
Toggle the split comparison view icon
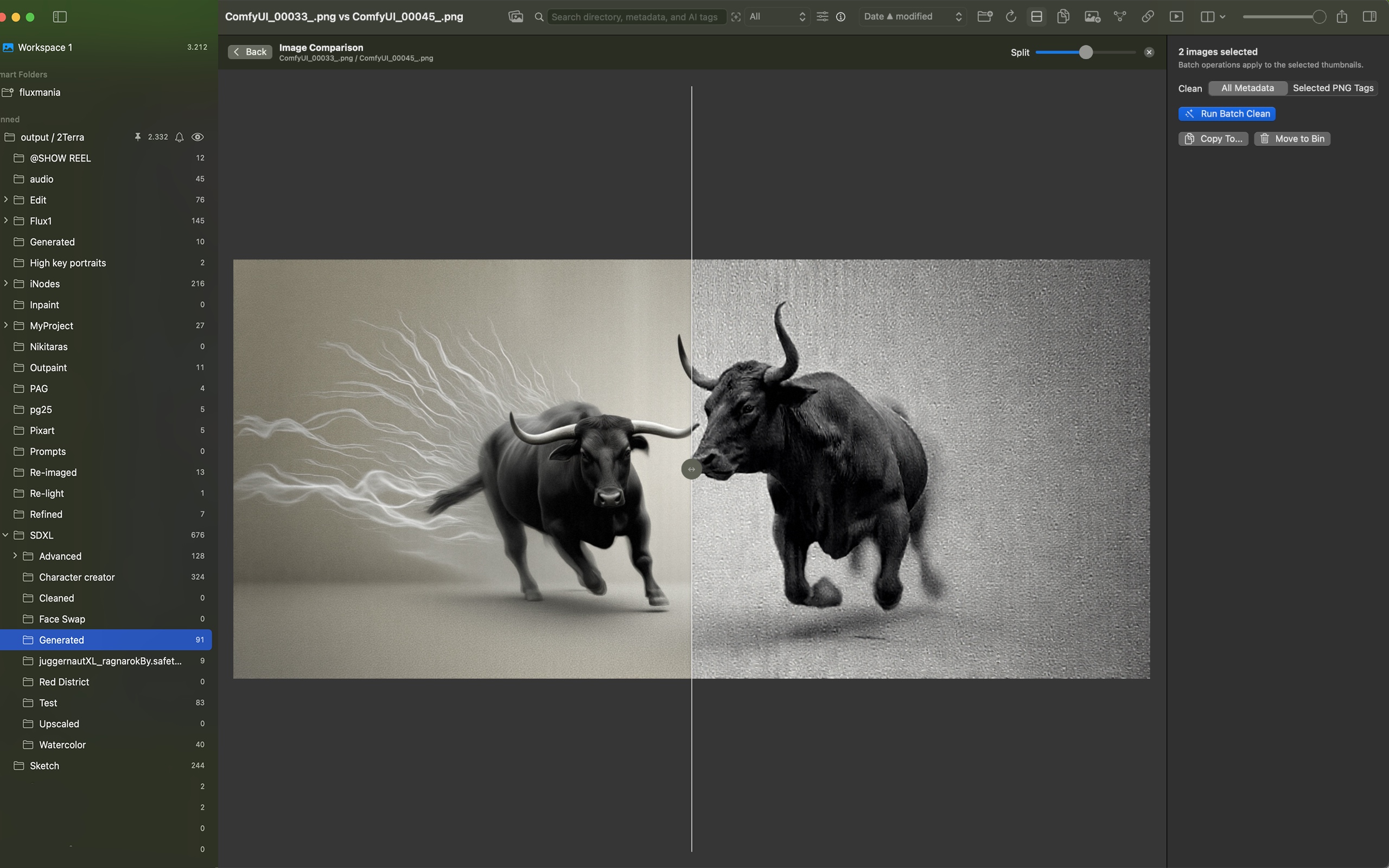click(1036, 17)
